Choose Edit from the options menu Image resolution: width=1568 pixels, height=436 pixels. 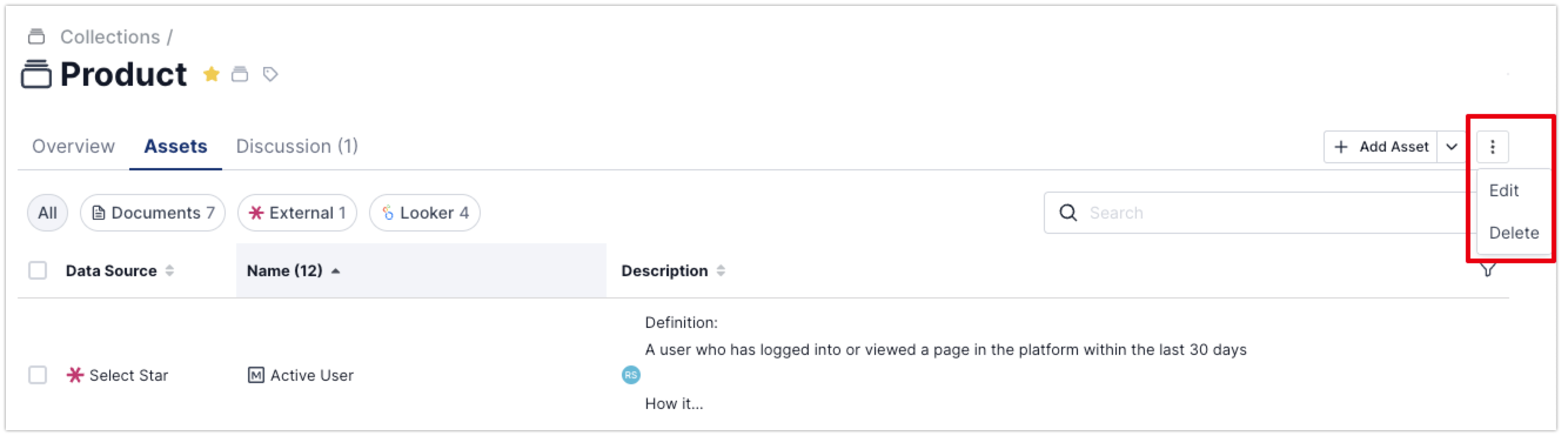point(1503,190)
